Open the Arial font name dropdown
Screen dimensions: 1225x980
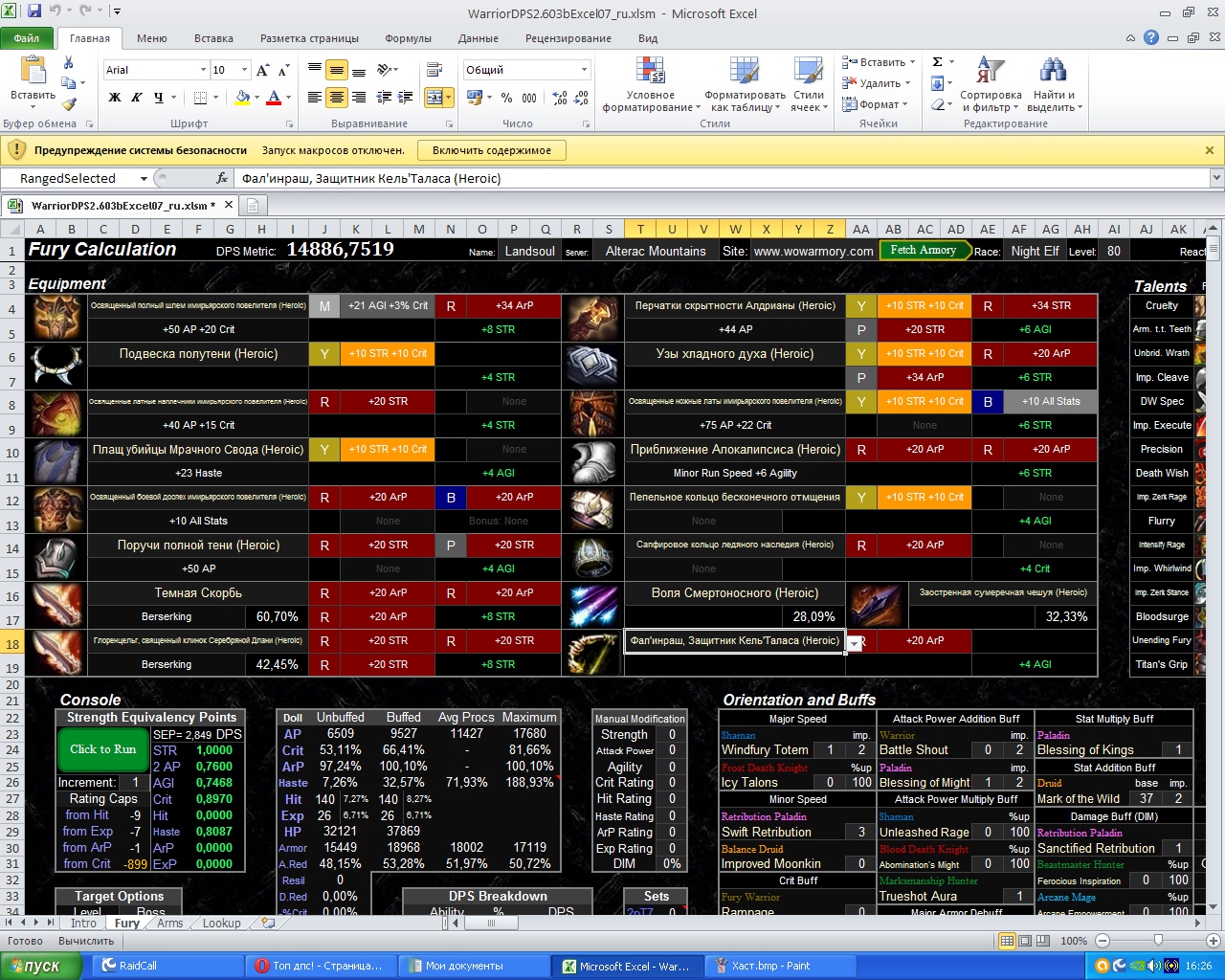pos(203,70)
